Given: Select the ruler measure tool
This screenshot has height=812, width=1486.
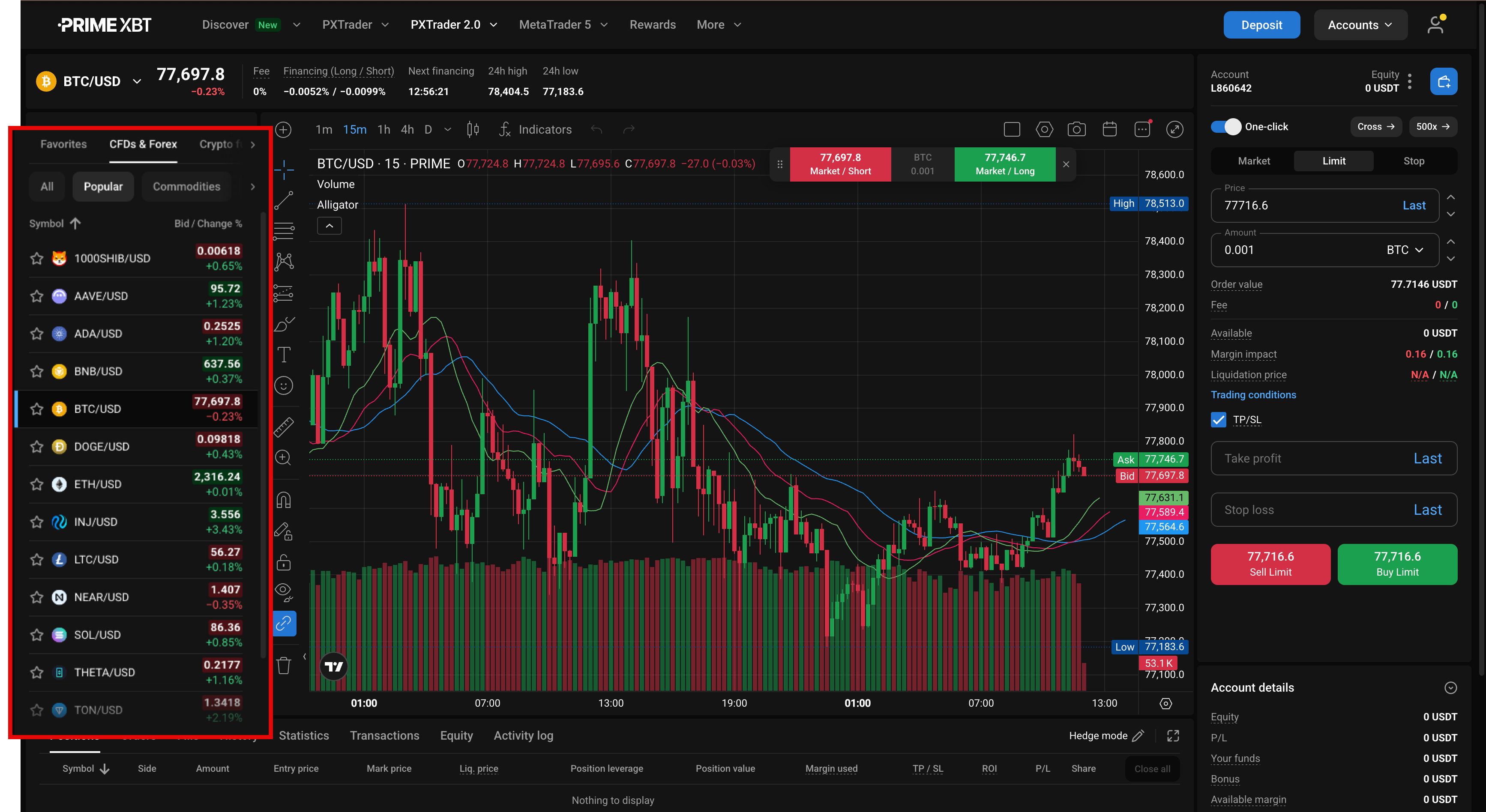Looking at the screenshot, I should point(284,427).
